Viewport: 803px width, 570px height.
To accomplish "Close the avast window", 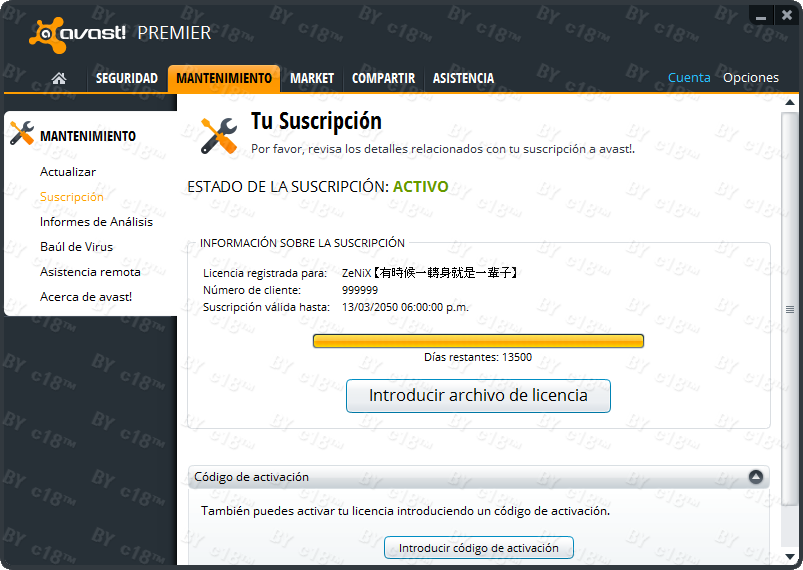I will (x=787, y=16).
